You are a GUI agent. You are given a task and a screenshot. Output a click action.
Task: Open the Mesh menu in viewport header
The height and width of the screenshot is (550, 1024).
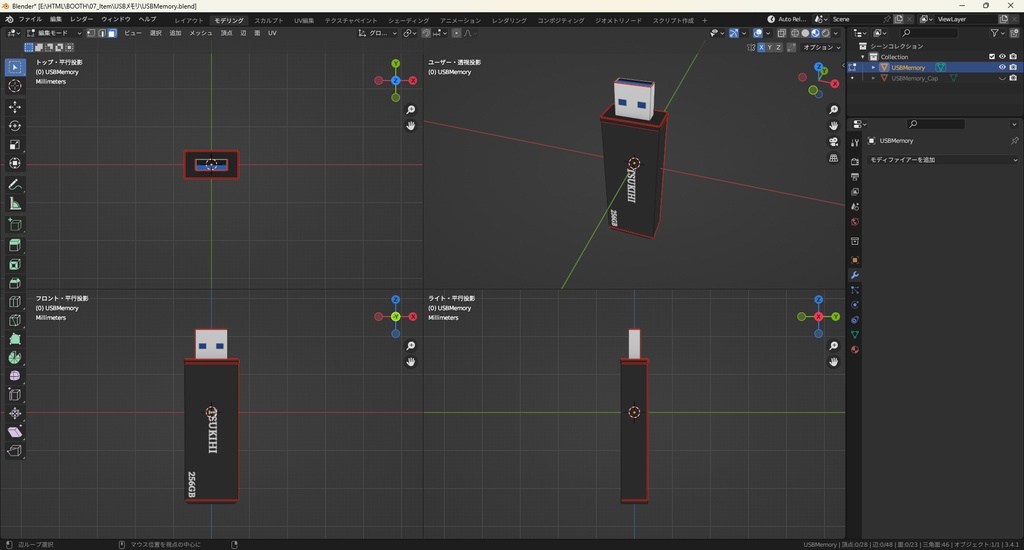(200, 33)
